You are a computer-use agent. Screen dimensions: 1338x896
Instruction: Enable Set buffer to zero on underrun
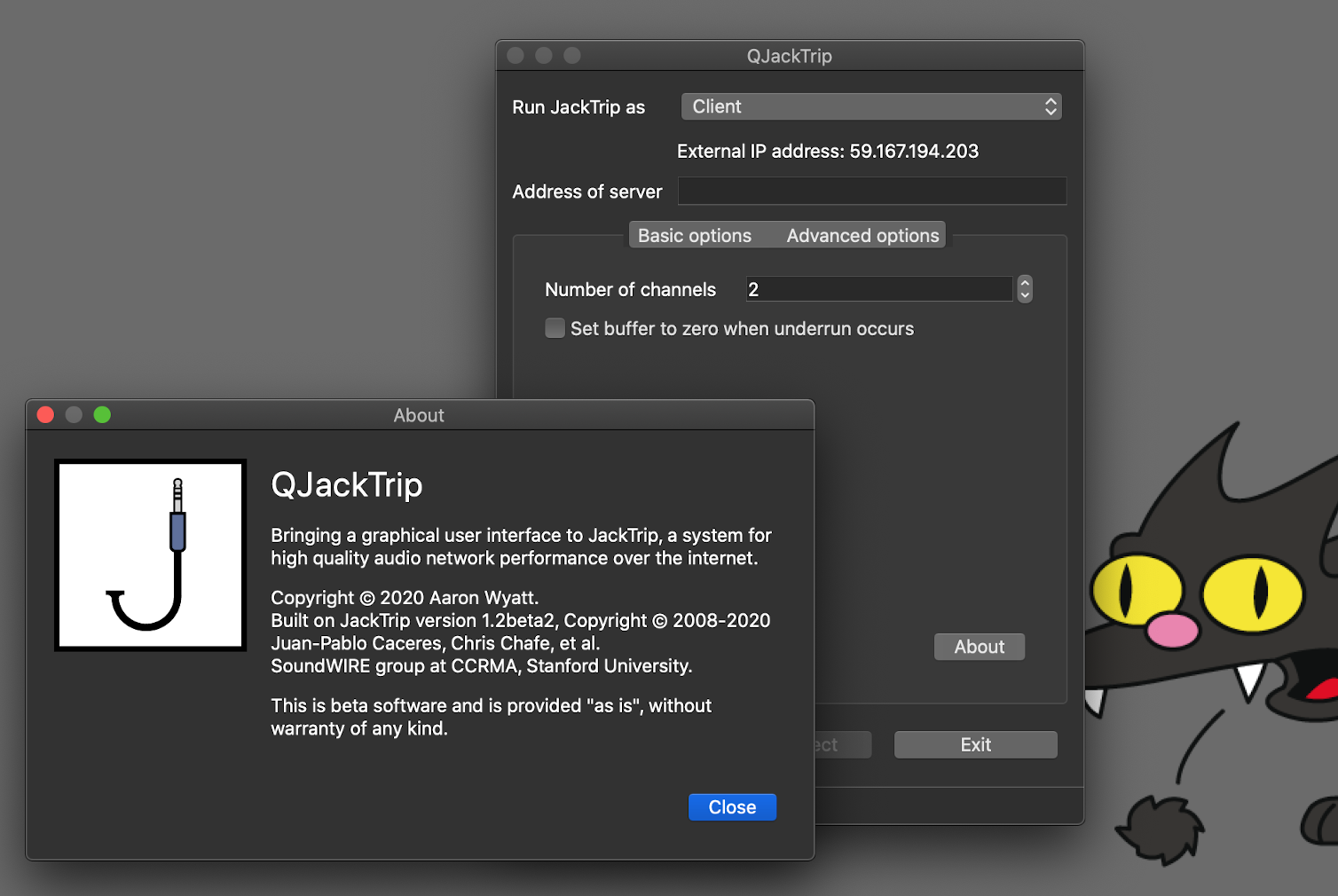[555, 328]
